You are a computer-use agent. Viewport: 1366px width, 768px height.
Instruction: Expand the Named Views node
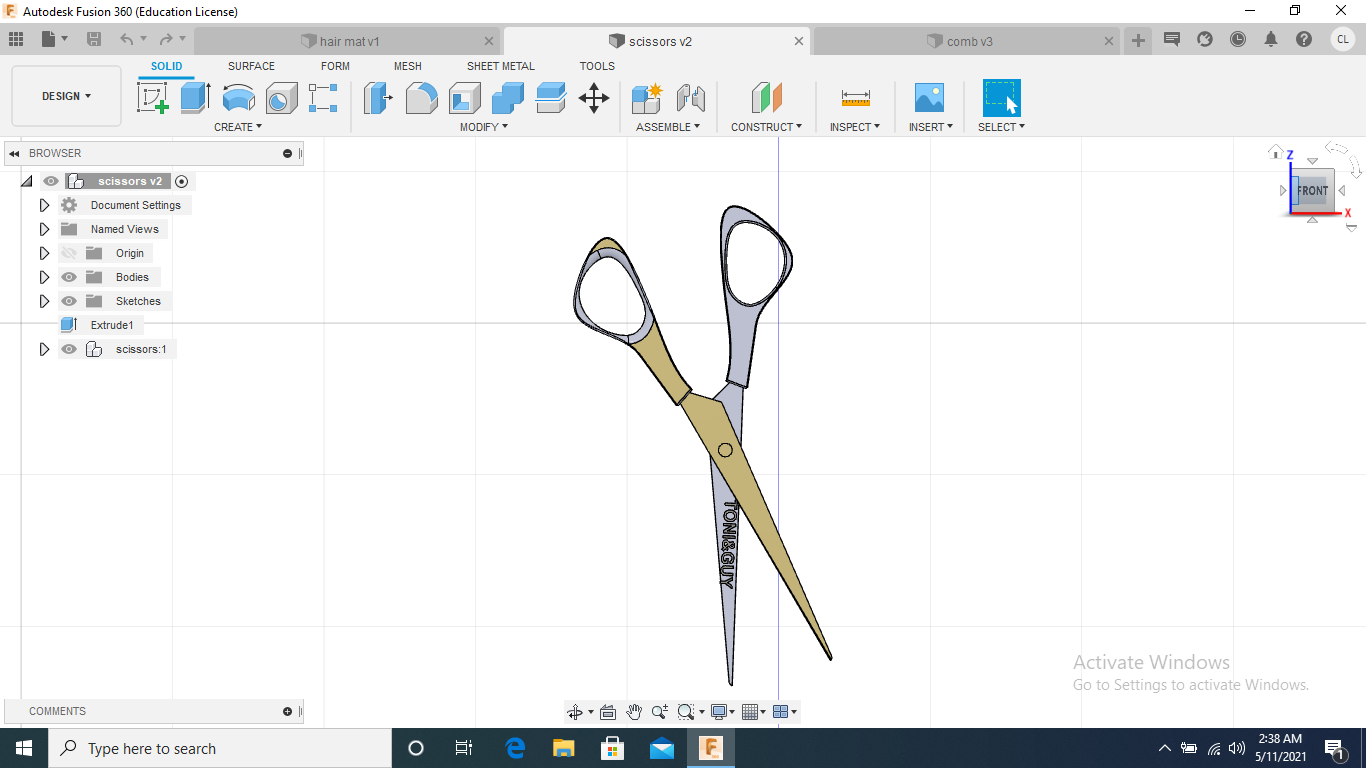pos(44,229)
